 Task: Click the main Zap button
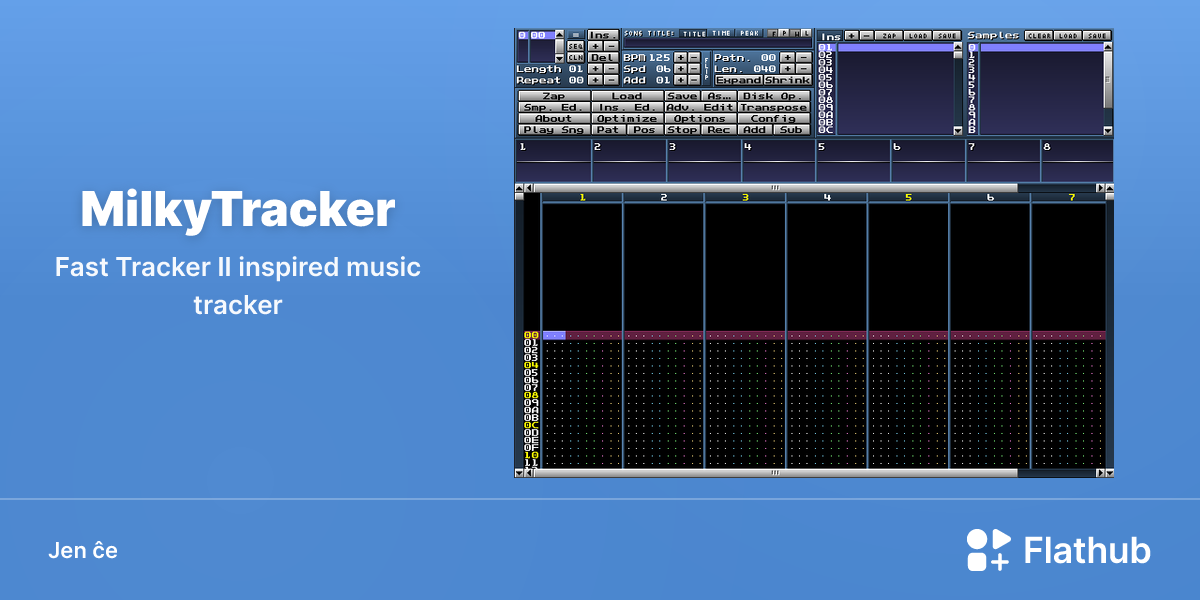[x=554, y=96]
